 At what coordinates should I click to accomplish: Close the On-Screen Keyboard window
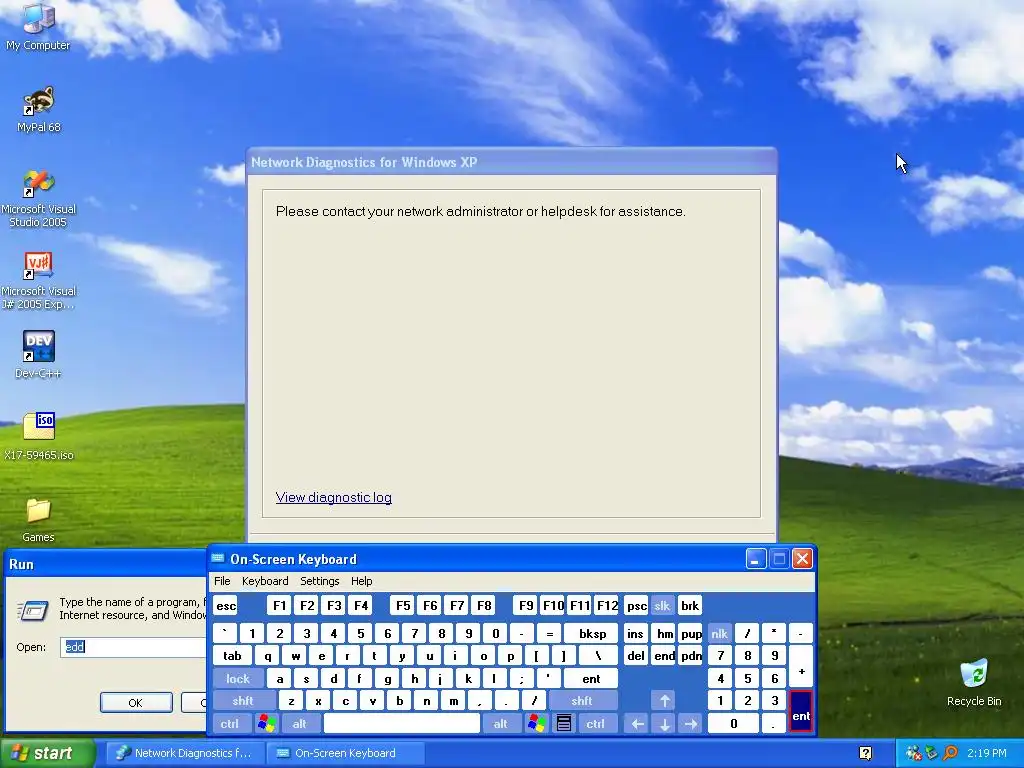[802, 559]
